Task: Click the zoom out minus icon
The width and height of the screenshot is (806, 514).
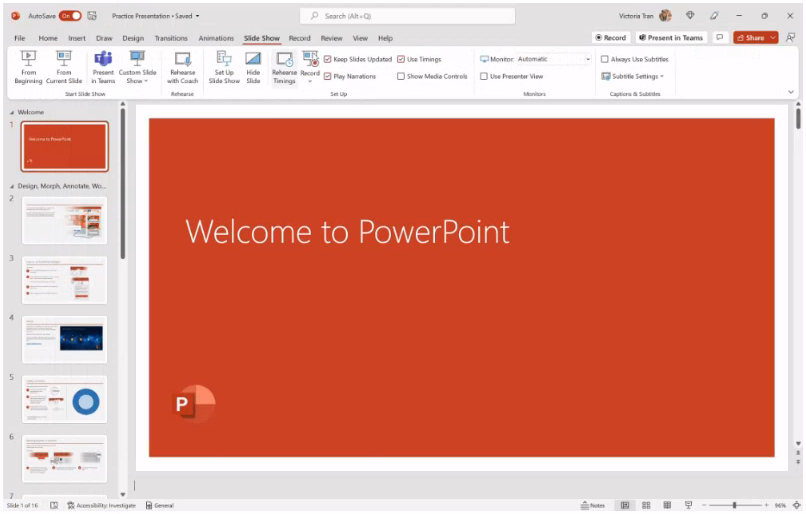Action: point(704,505)
